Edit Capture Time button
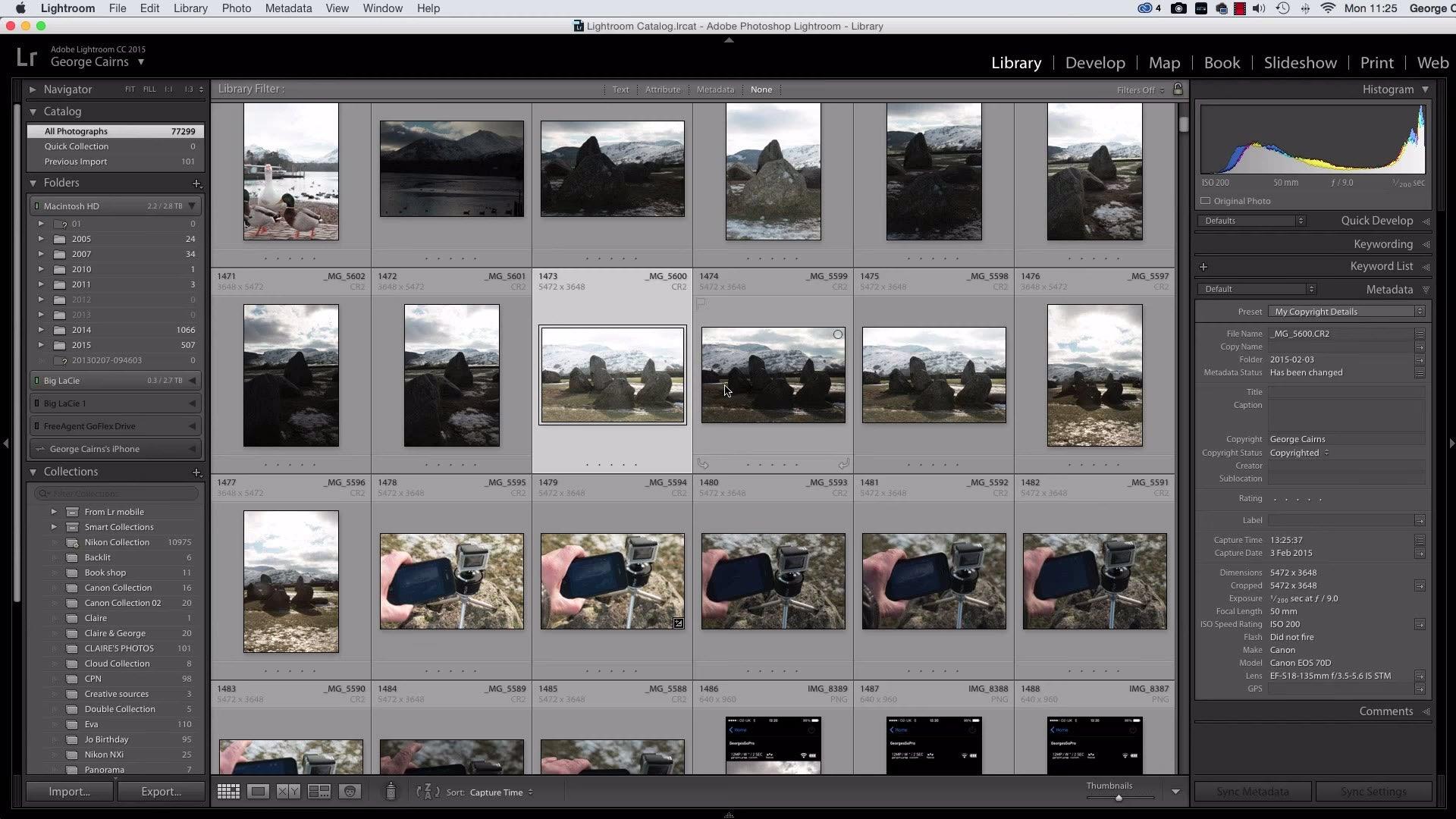The image size is (1456, 819). [x=1420, y=541]
